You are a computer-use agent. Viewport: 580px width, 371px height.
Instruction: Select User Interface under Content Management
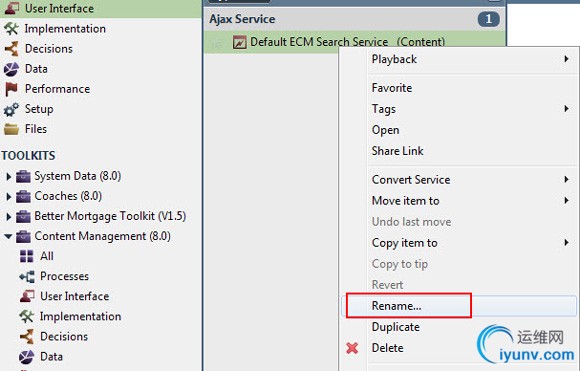pos(74,296)
